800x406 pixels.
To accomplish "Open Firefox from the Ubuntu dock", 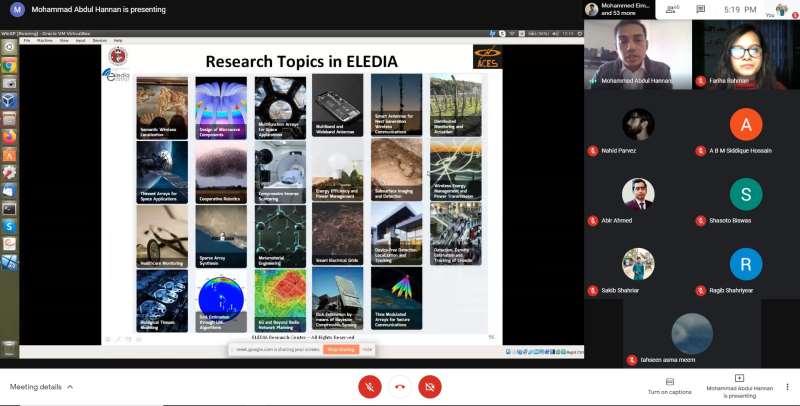I will (9, 136).
